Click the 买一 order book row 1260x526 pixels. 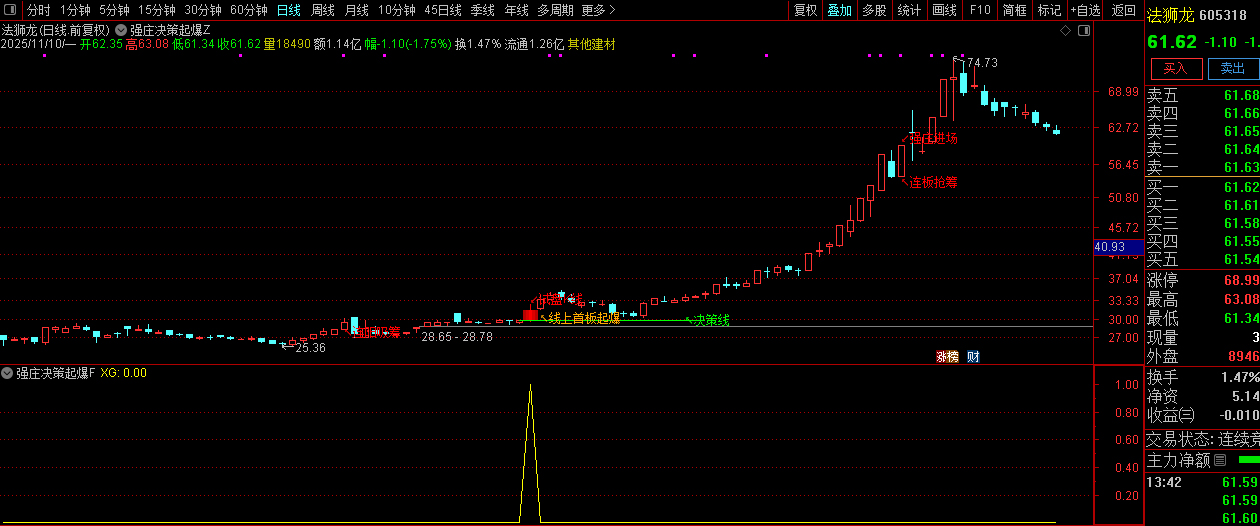(x=1202, y=187)
